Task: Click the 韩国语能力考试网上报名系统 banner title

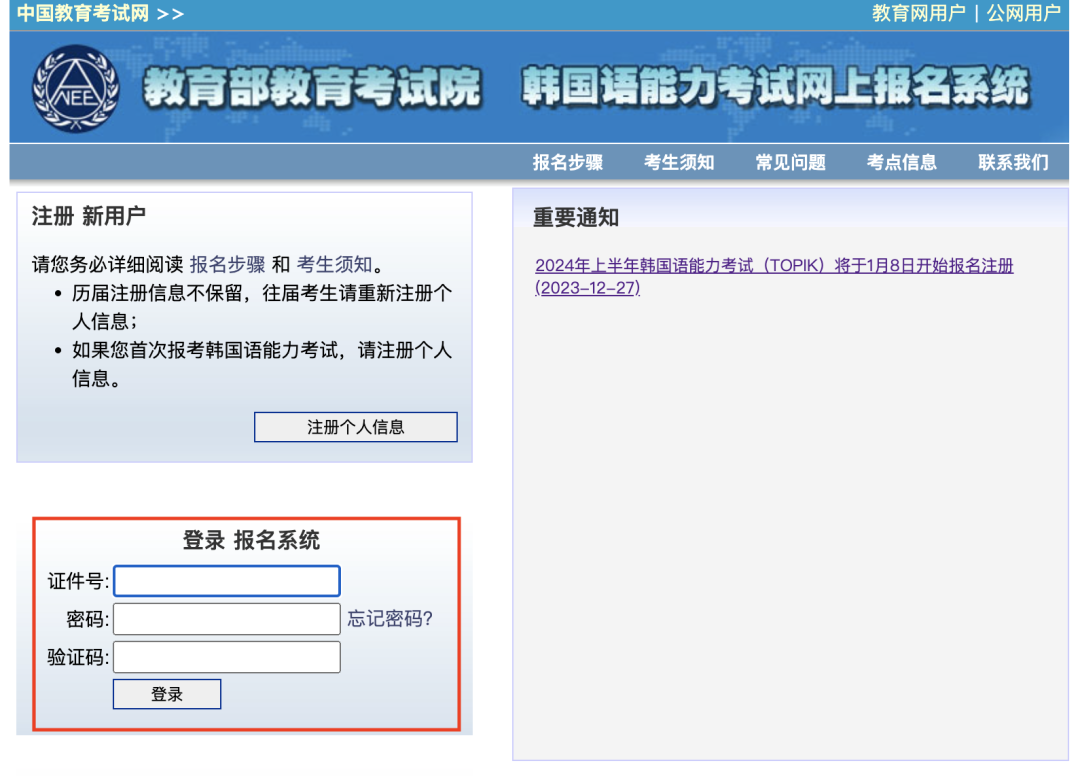Action: [x=775, y=87]
